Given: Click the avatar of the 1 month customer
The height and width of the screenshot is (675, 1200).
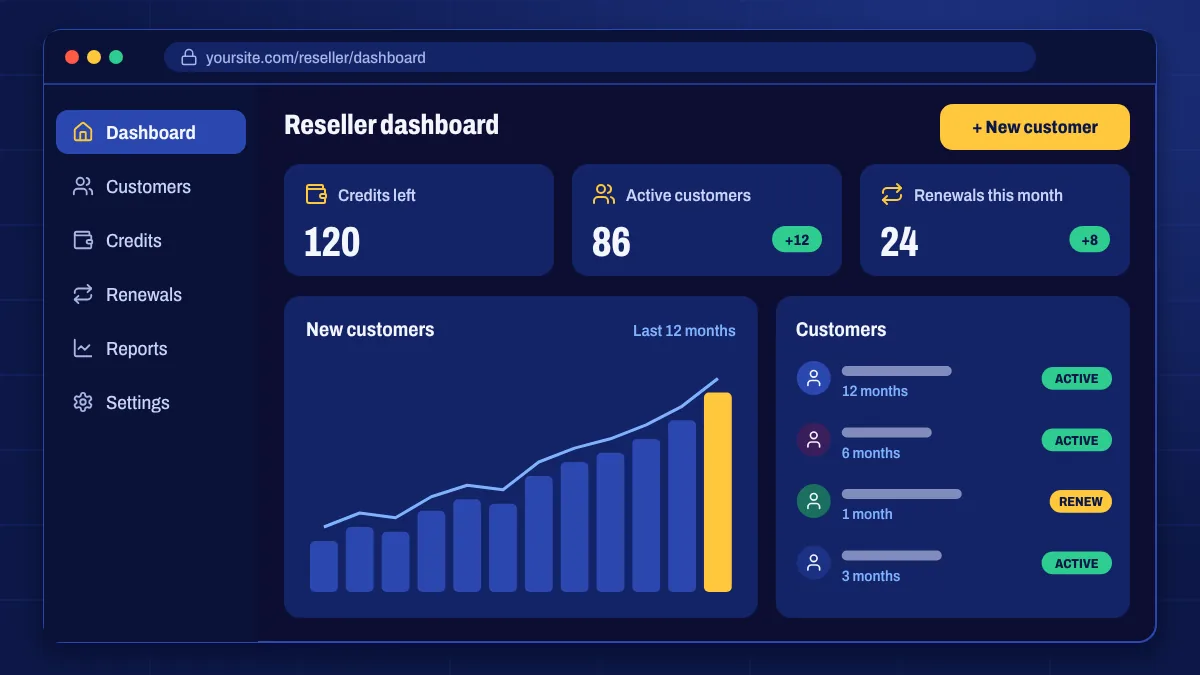Looking at the screenshot, I should click(x=813, y=501).
